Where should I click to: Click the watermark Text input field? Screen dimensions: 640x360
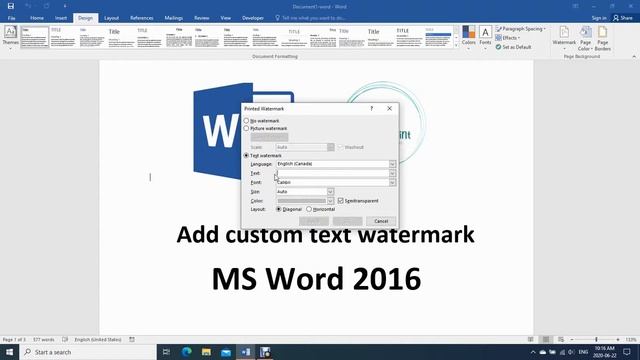tap(332, 173)
